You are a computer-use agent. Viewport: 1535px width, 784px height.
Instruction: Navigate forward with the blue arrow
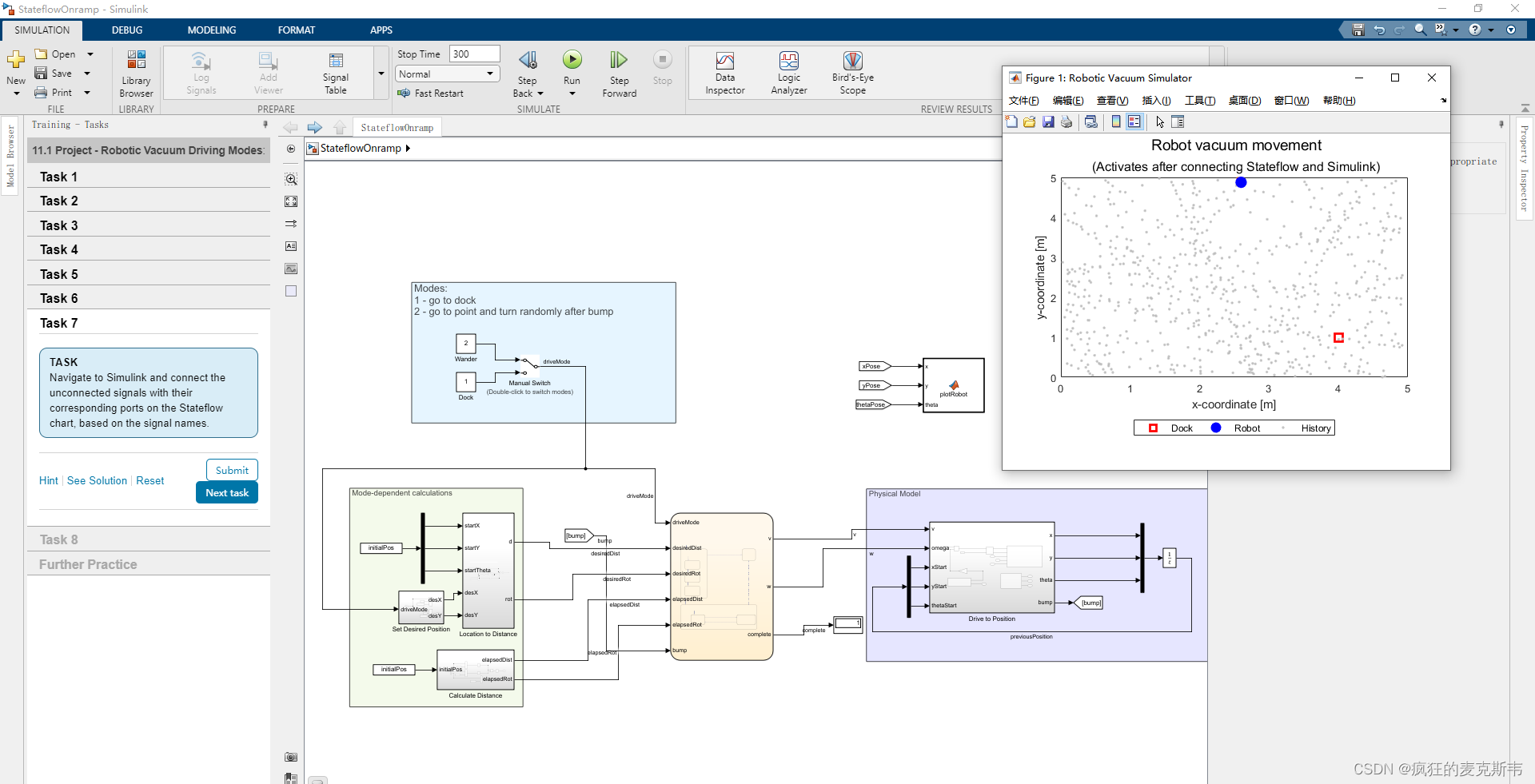315,128
